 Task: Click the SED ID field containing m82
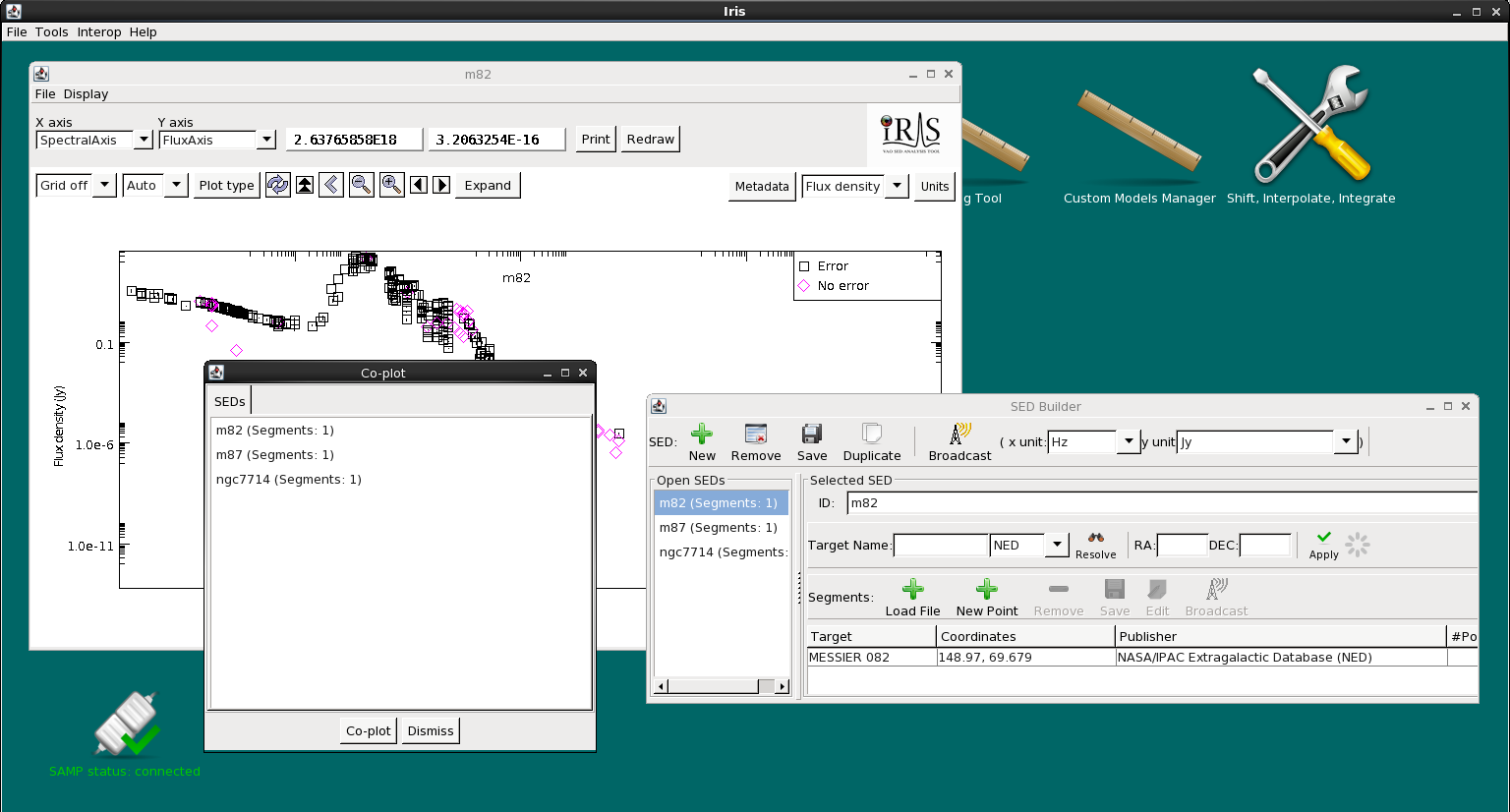[1162, 502]
